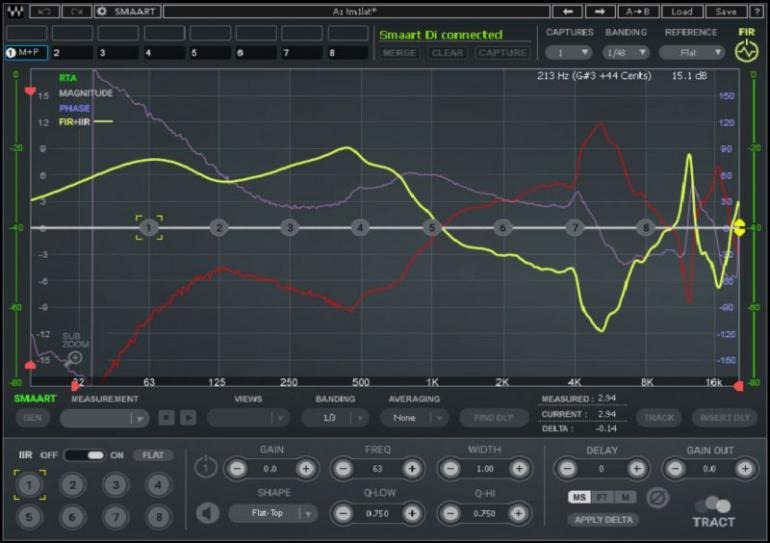770x543 pixels.
Task: Click the CAPTURE button
Action: 502,53
